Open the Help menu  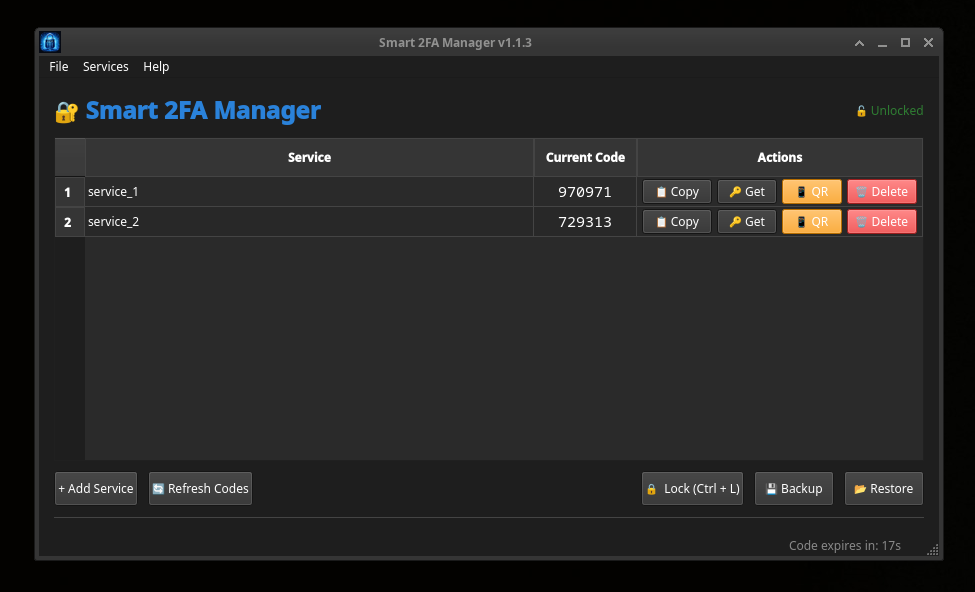(156, 67)
